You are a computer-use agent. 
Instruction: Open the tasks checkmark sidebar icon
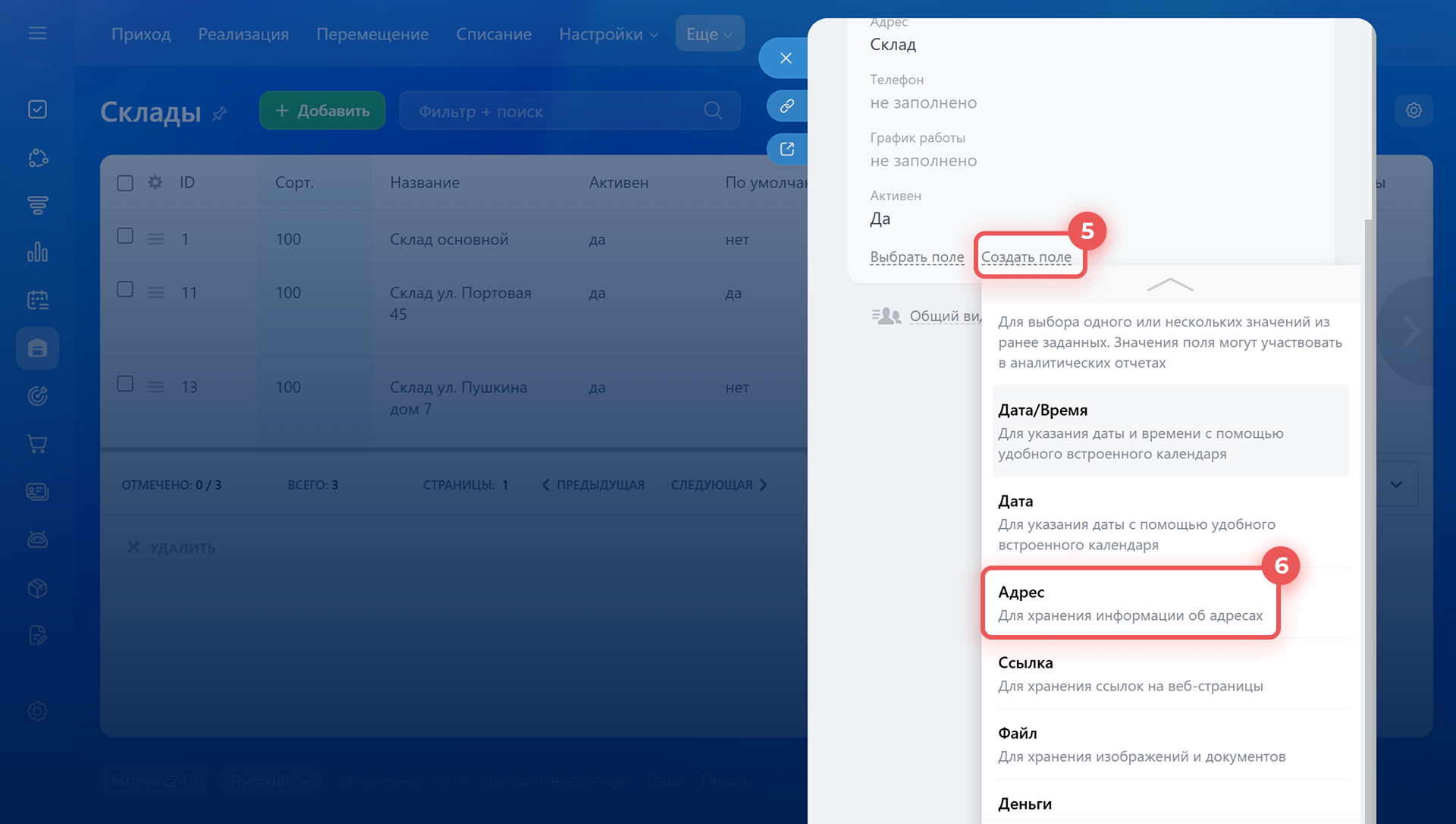[x=37, y=109]
